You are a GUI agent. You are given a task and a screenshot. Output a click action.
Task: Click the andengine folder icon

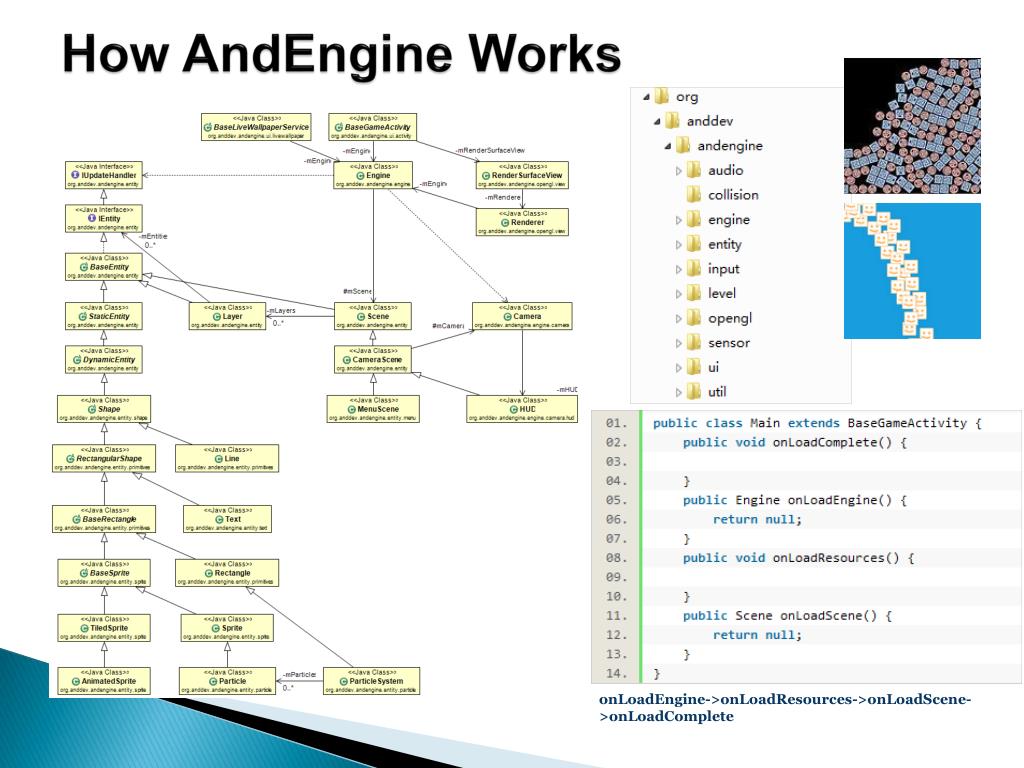point(682,145)
